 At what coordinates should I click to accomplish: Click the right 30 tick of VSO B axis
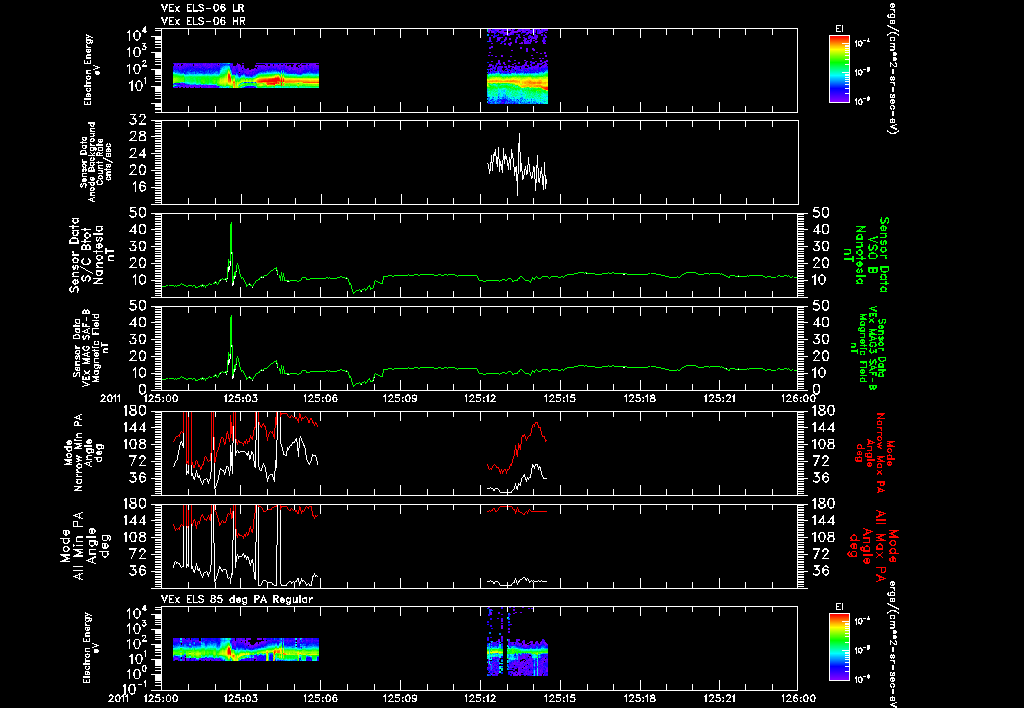[820, 246]
